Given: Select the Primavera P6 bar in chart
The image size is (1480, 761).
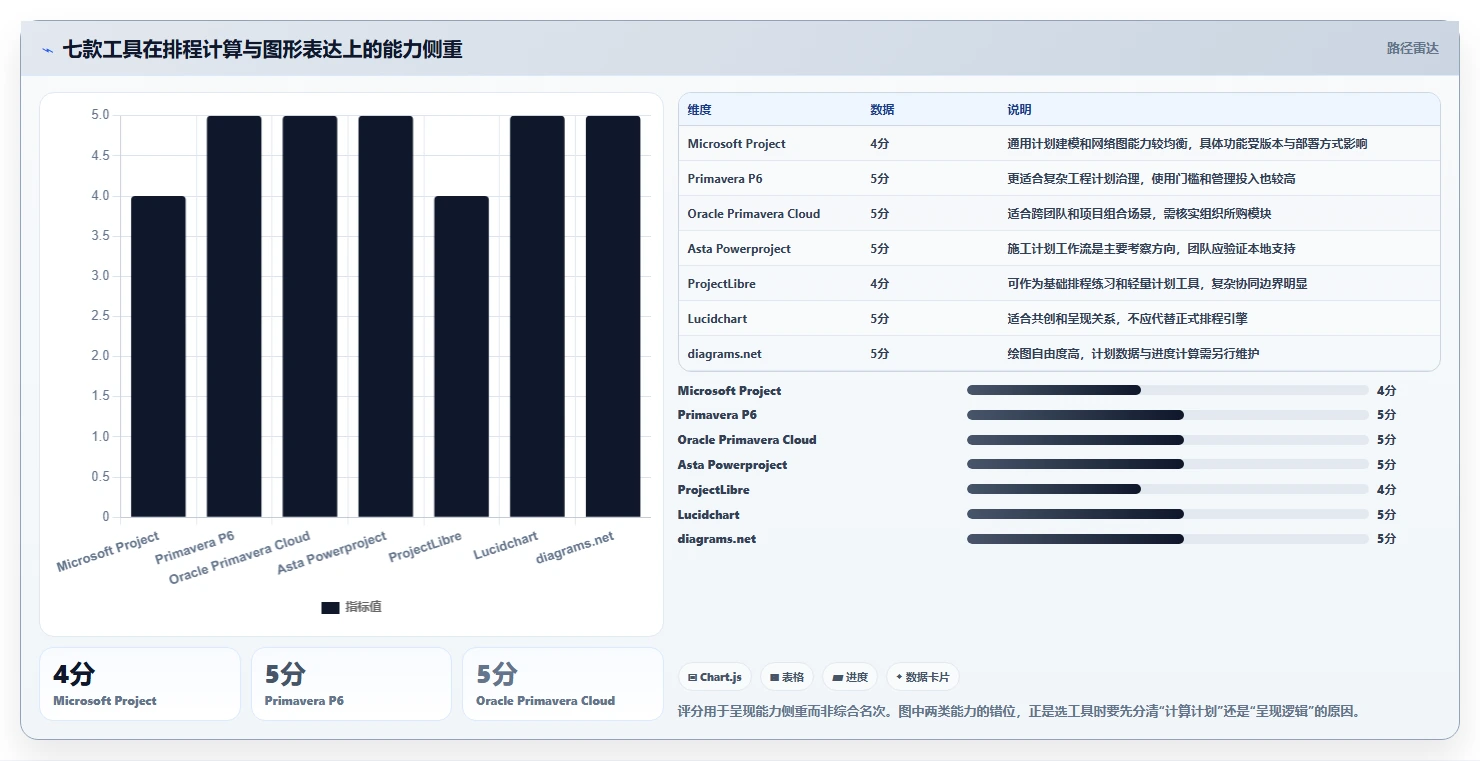Looking at the screenshot, I should tap(234, 316).
